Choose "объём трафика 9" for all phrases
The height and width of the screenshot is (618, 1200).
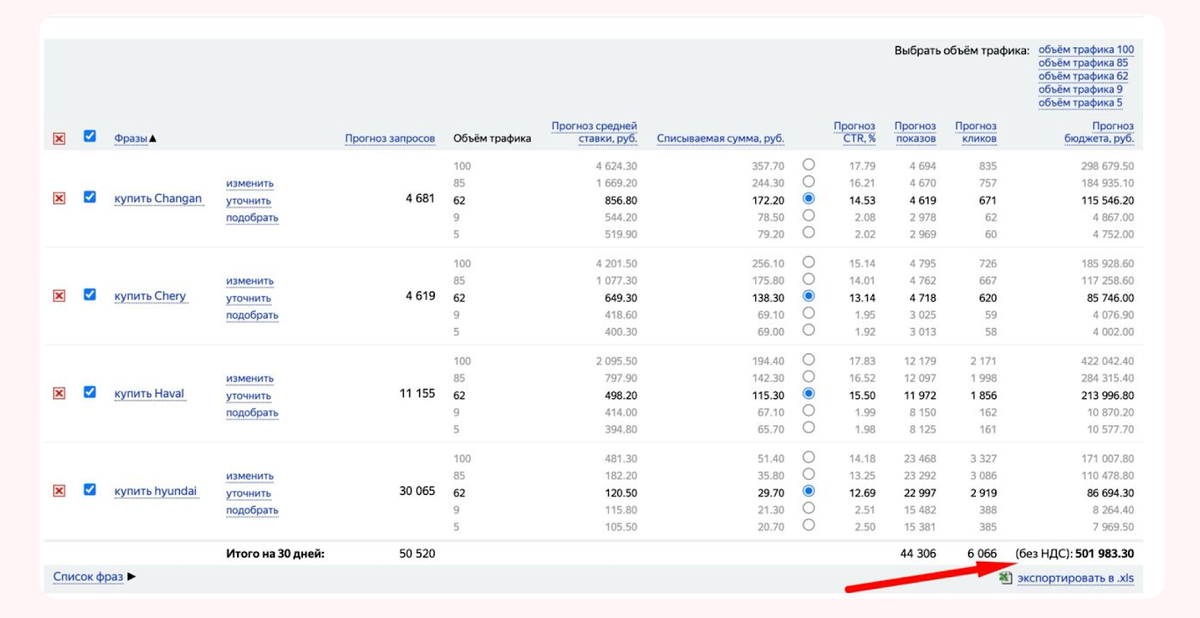(1080, 89)
